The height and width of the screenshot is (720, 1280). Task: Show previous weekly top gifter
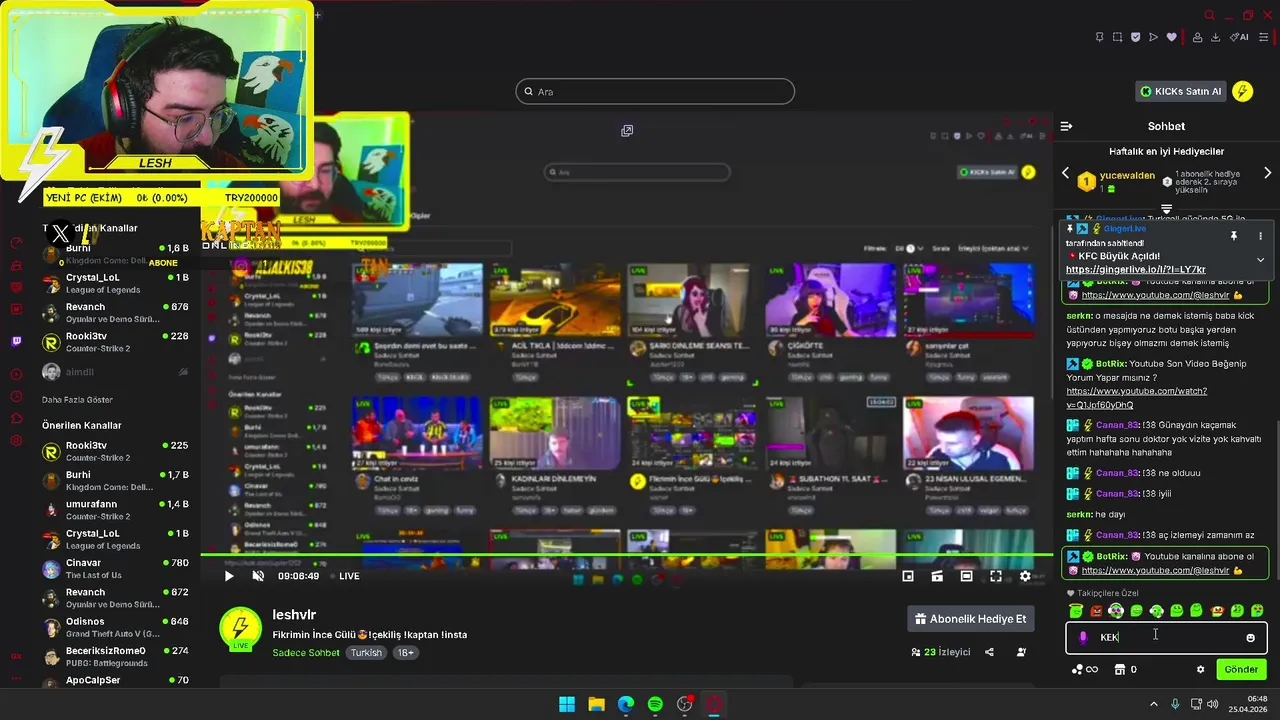pos(1065,173)
